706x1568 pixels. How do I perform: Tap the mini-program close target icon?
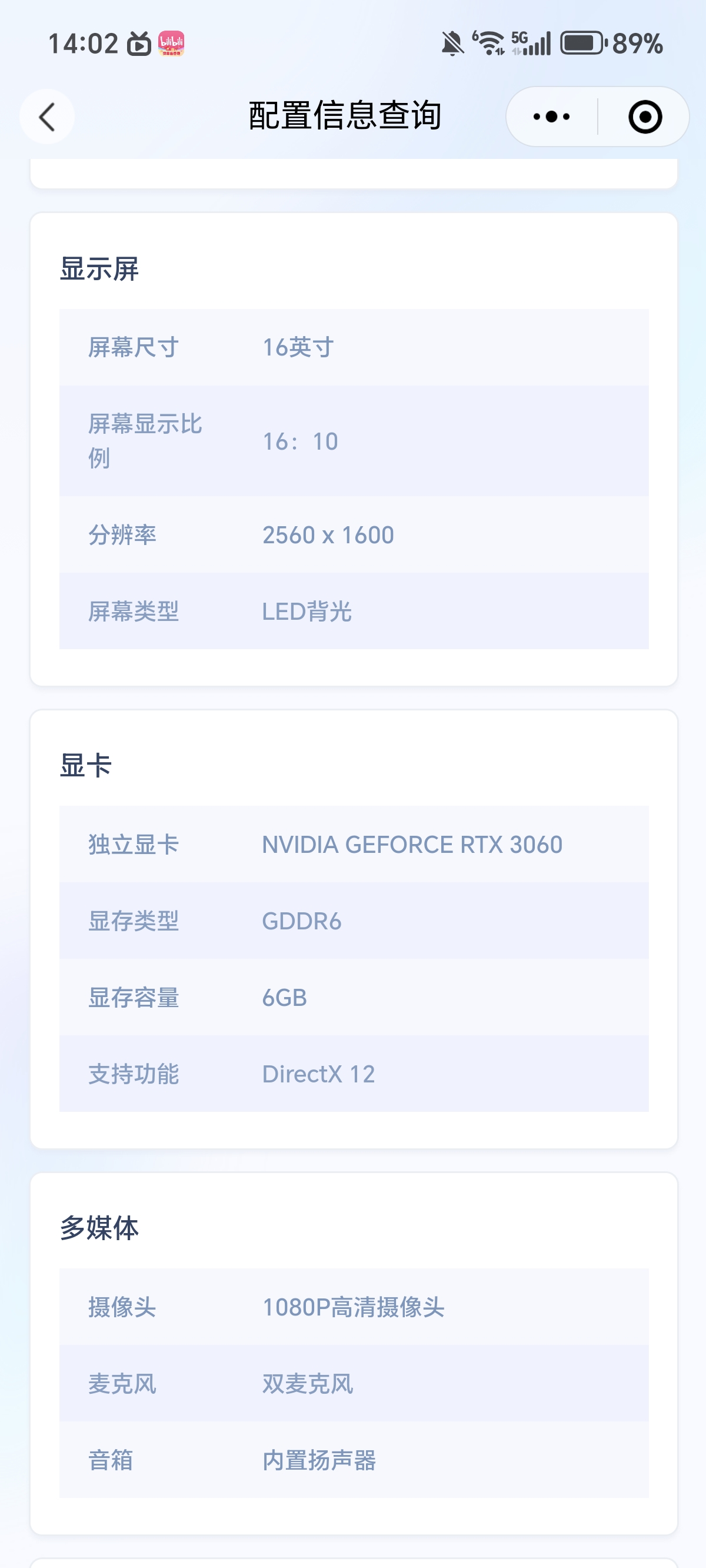point(645,117)
